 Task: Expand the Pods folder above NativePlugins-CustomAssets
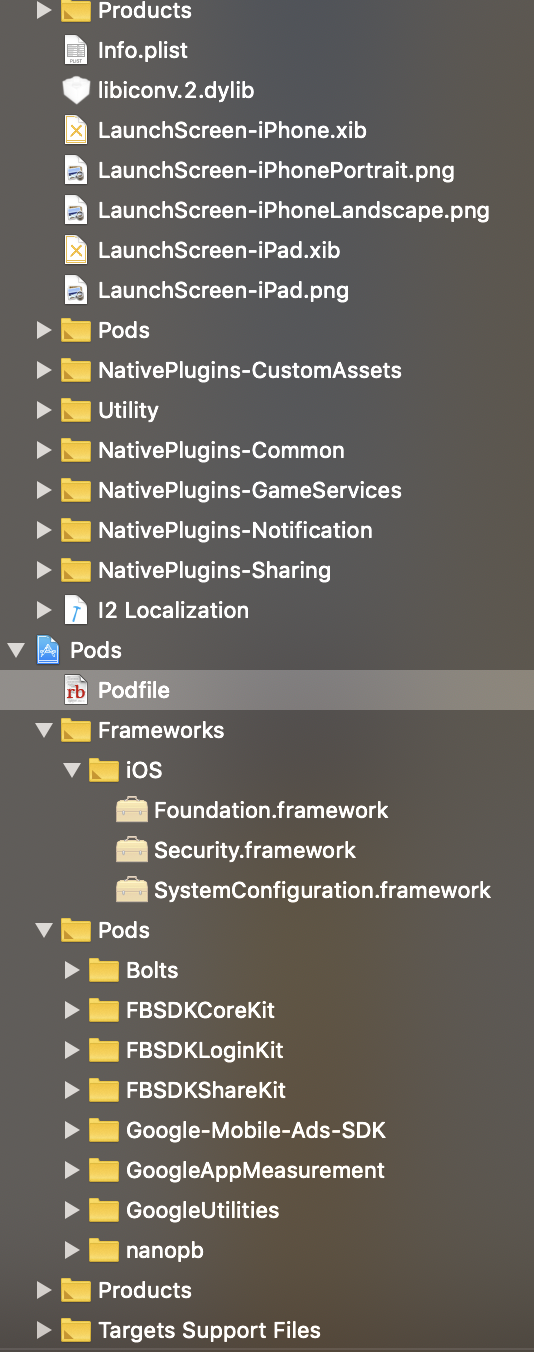[x=43, y=330]
